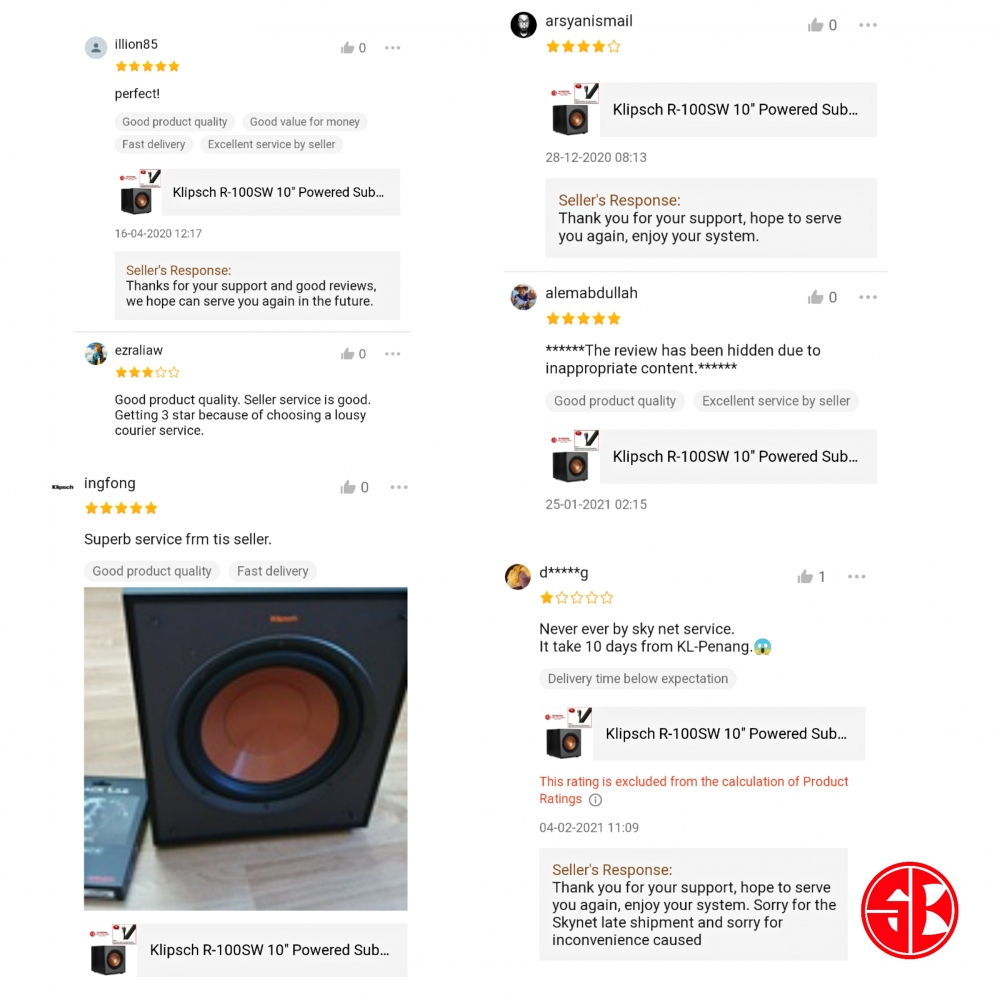The width and height of the screenshot is (1000, 1000).
Task: Like ingfong's review with thumbs-up icon
Action: [x=348, y=487]
